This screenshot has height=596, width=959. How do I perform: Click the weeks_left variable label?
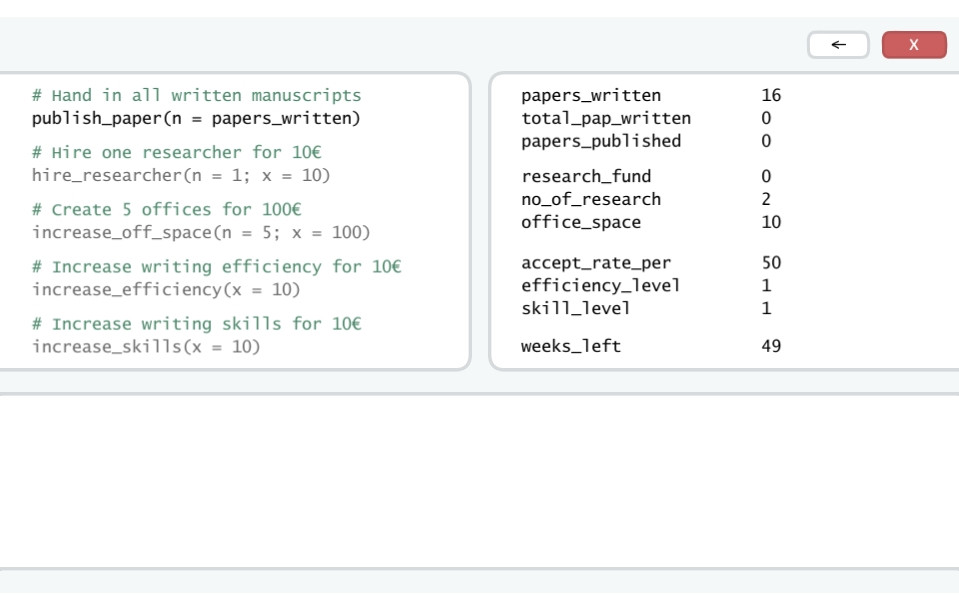(x=571, y=346)
